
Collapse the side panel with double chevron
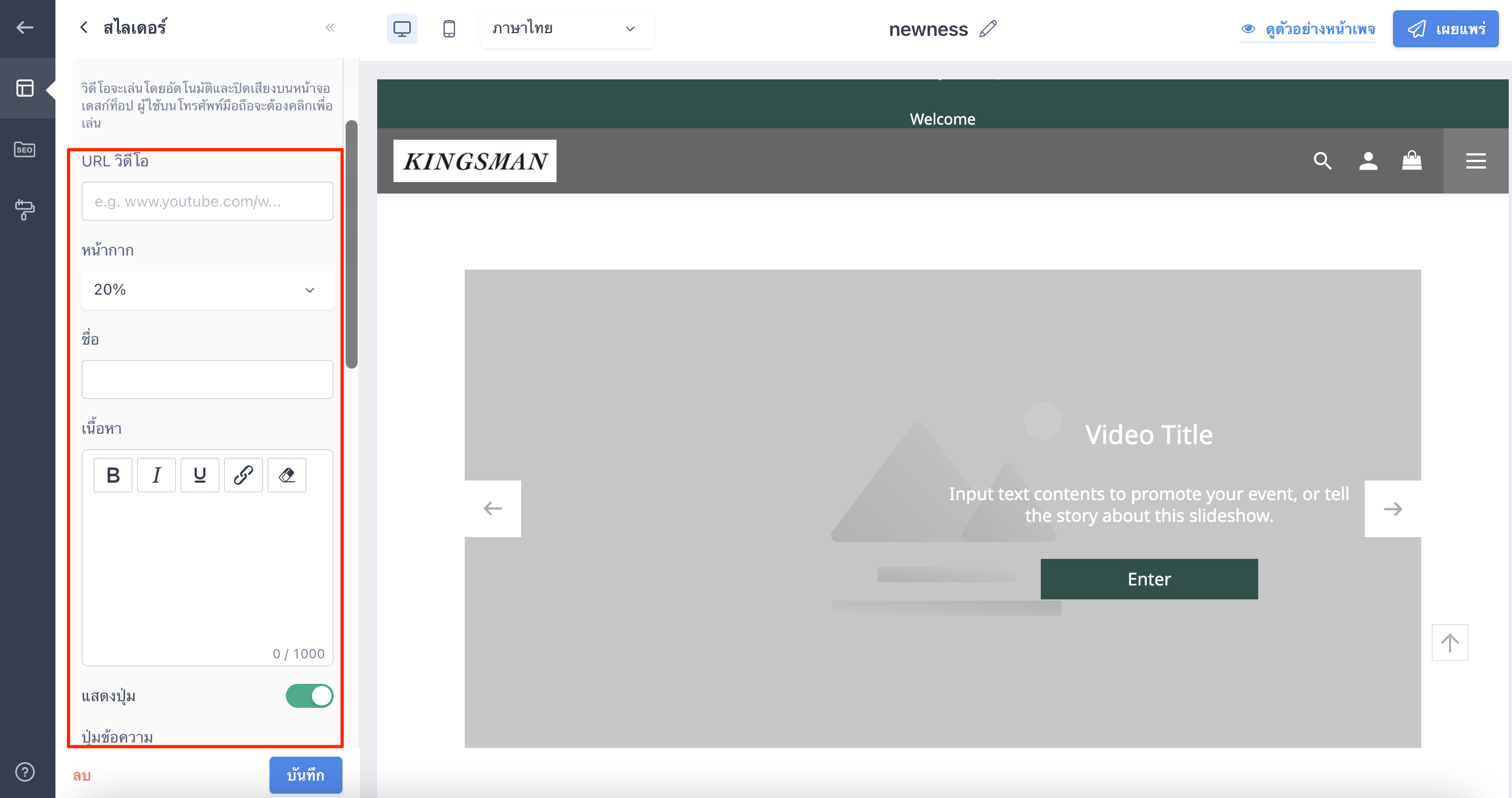[x=330, y=28]
